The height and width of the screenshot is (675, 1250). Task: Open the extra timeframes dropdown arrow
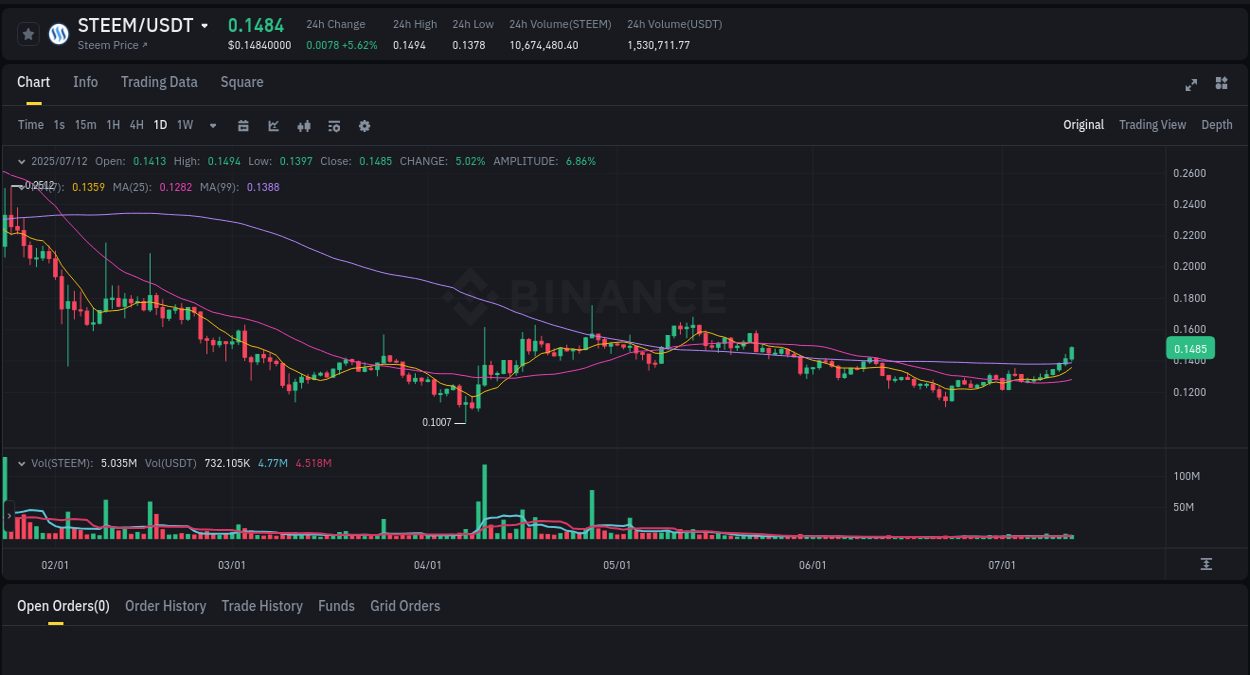tap(212, 125)
